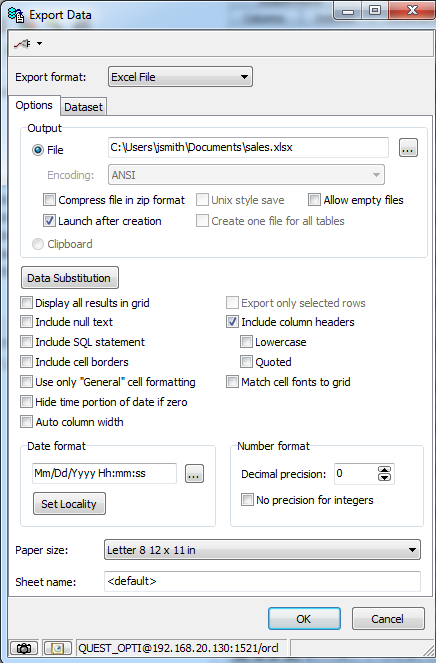The height and width of the screenshot is (663, 437).
Task: Click the settings template icon in toolbar
Action: [22, 43]
